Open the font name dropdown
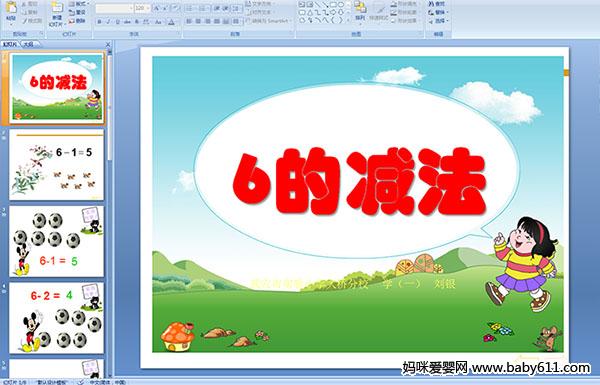This screenshot has height=385, width=600. (x=114, y=8)
